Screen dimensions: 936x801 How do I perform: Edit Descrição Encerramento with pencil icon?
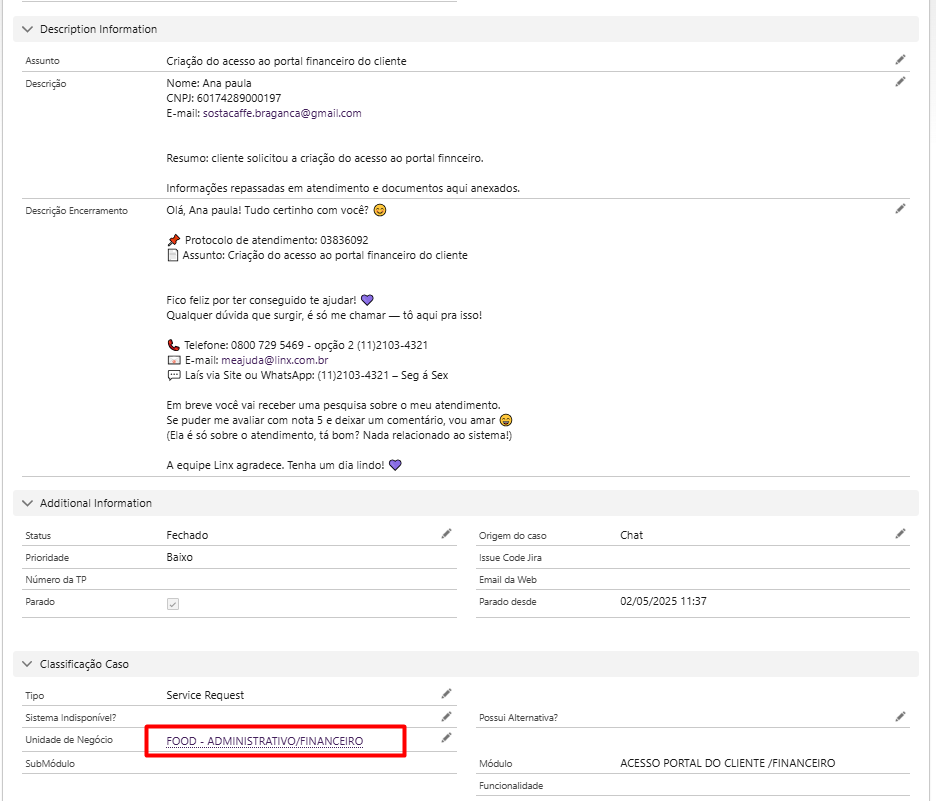(x=900, y=209)
